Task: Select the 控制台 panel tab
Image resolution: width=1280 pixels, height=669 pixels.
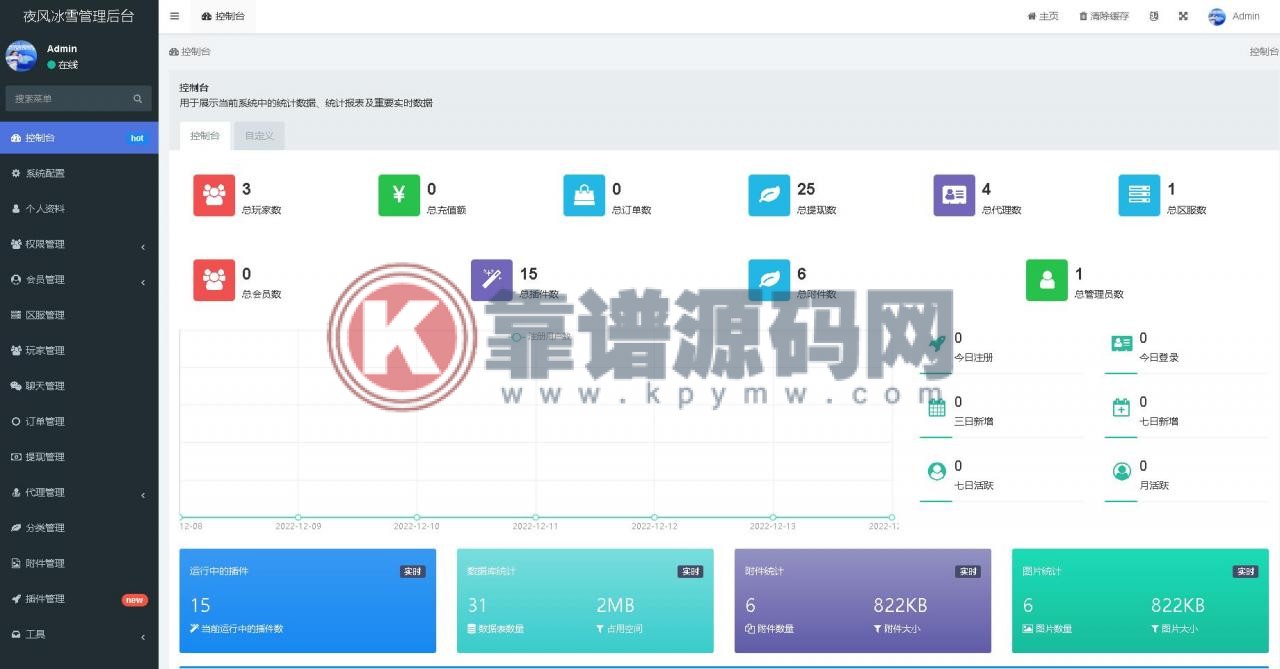Action: tap(205, 136)
